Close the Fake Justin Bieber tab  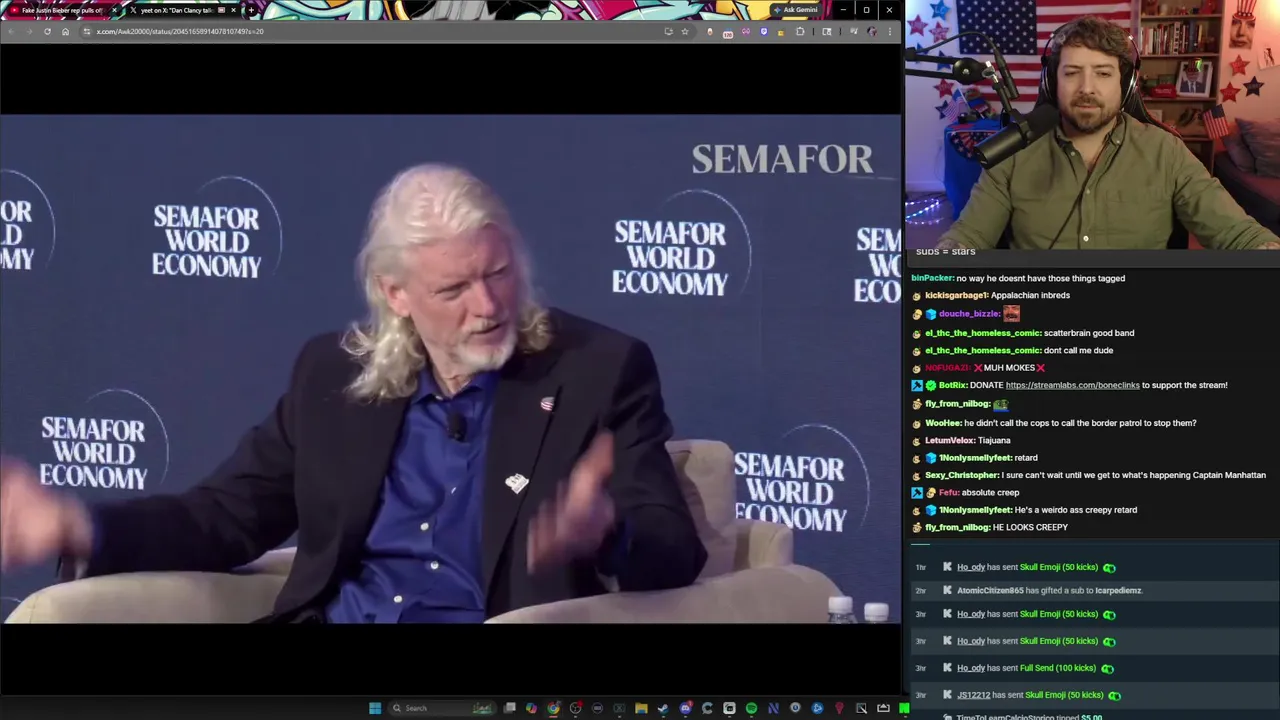114,10
